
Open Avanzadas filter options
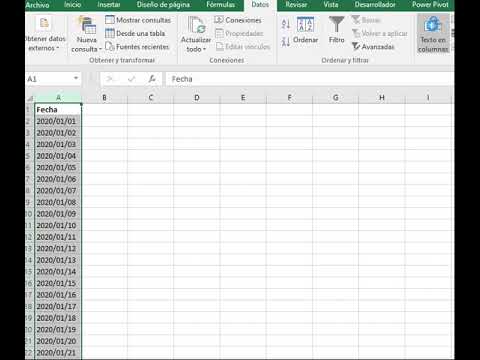click(x=373, y=47)
